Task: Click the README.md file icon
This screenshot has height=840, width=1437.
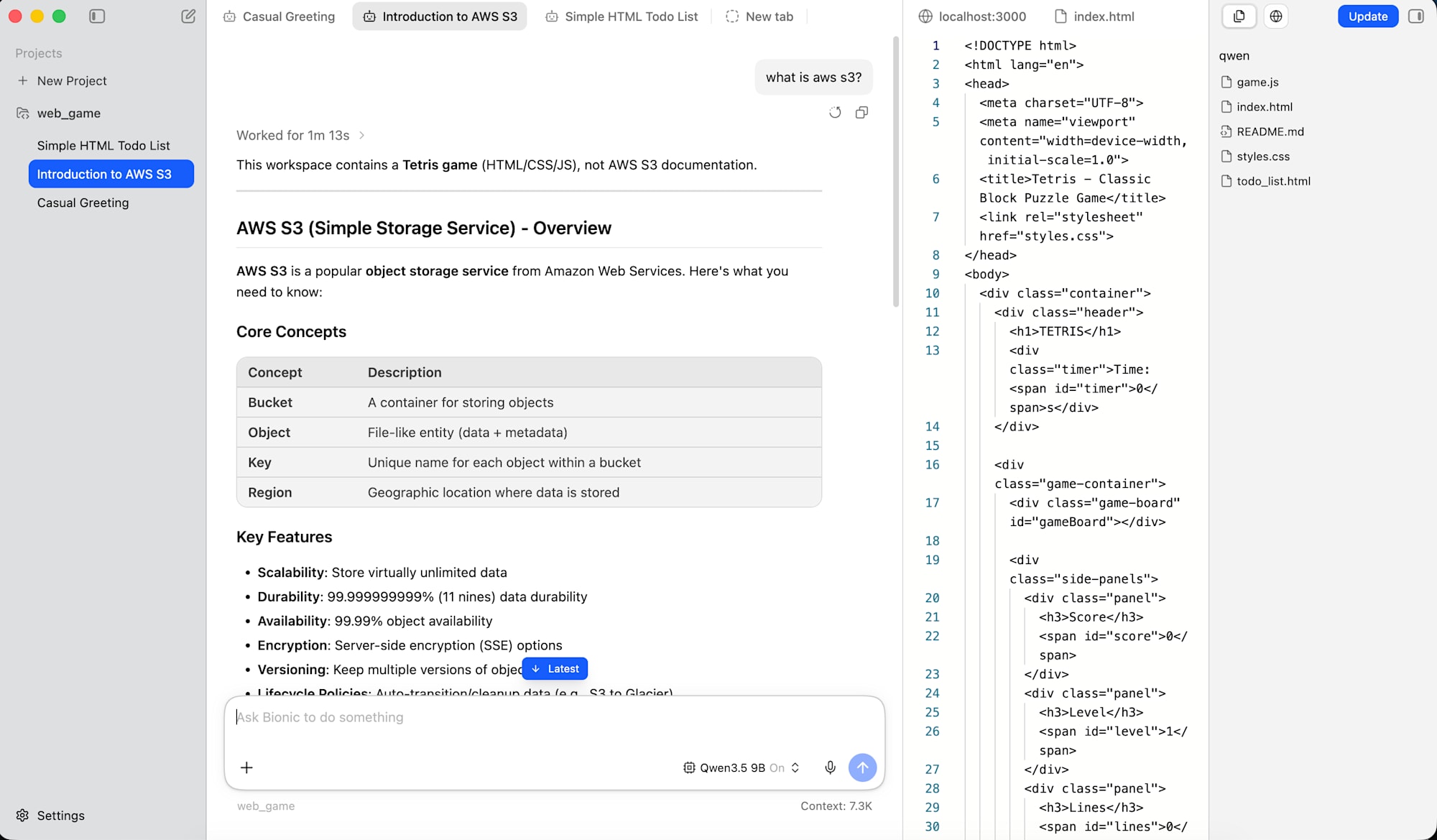Action: point(1226,131)
